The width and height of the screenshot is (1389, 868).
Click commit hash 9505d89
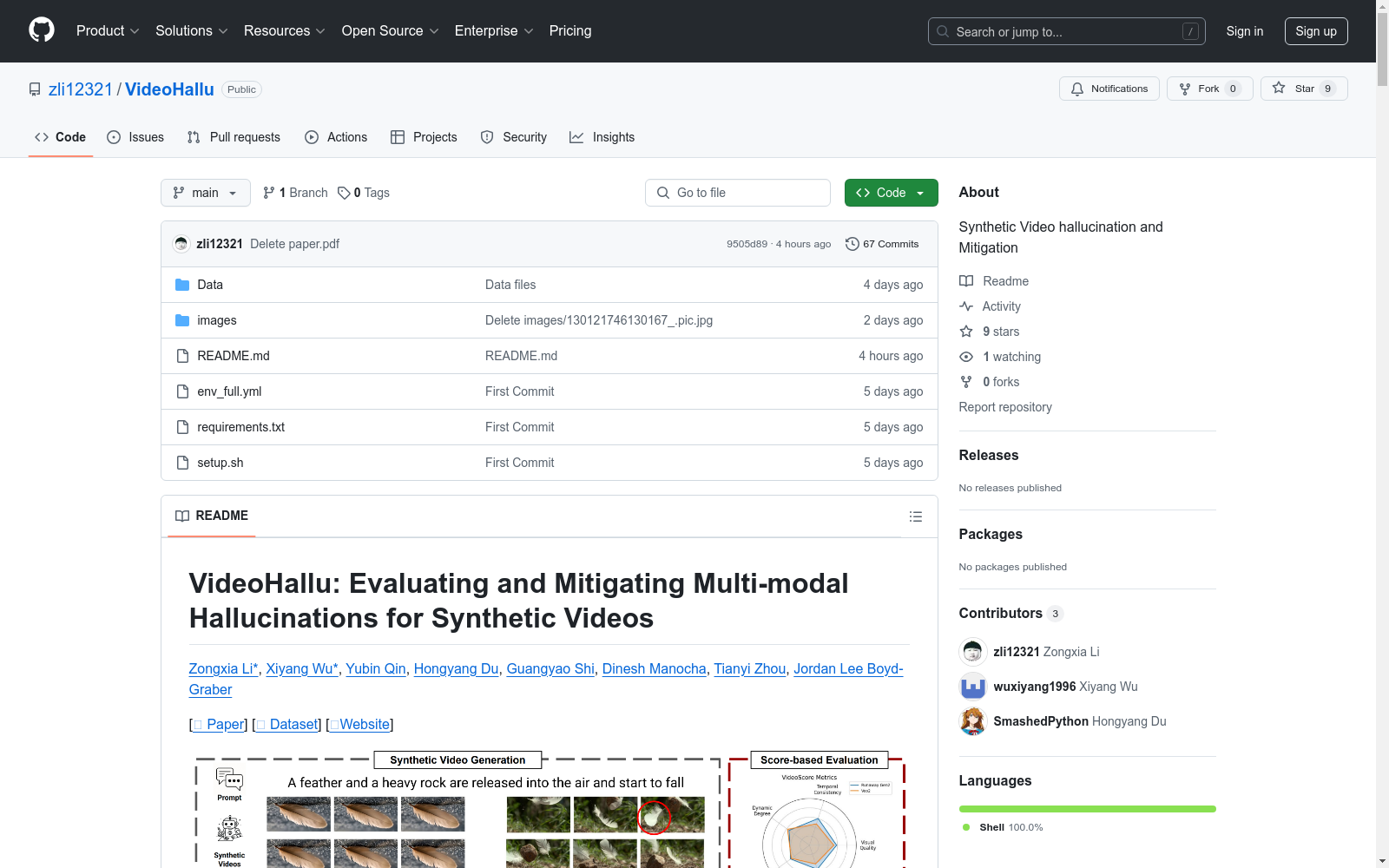747,244
